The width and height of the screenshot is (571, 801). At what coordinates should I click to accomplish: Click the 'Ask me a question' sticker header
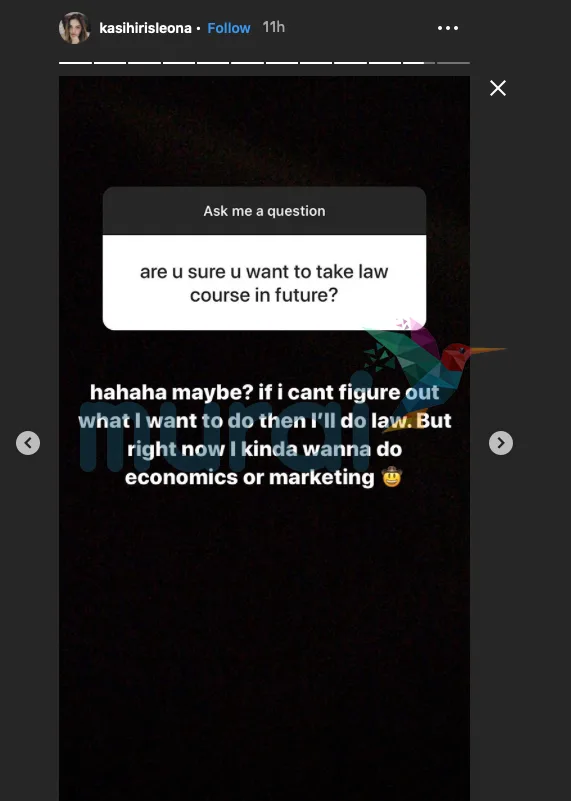265,211
